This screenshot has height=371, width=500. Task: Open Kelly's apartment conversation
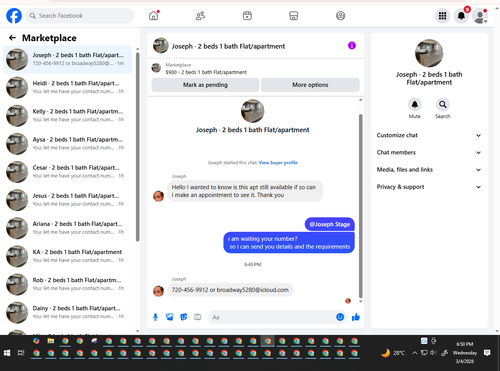coord(68,115)
